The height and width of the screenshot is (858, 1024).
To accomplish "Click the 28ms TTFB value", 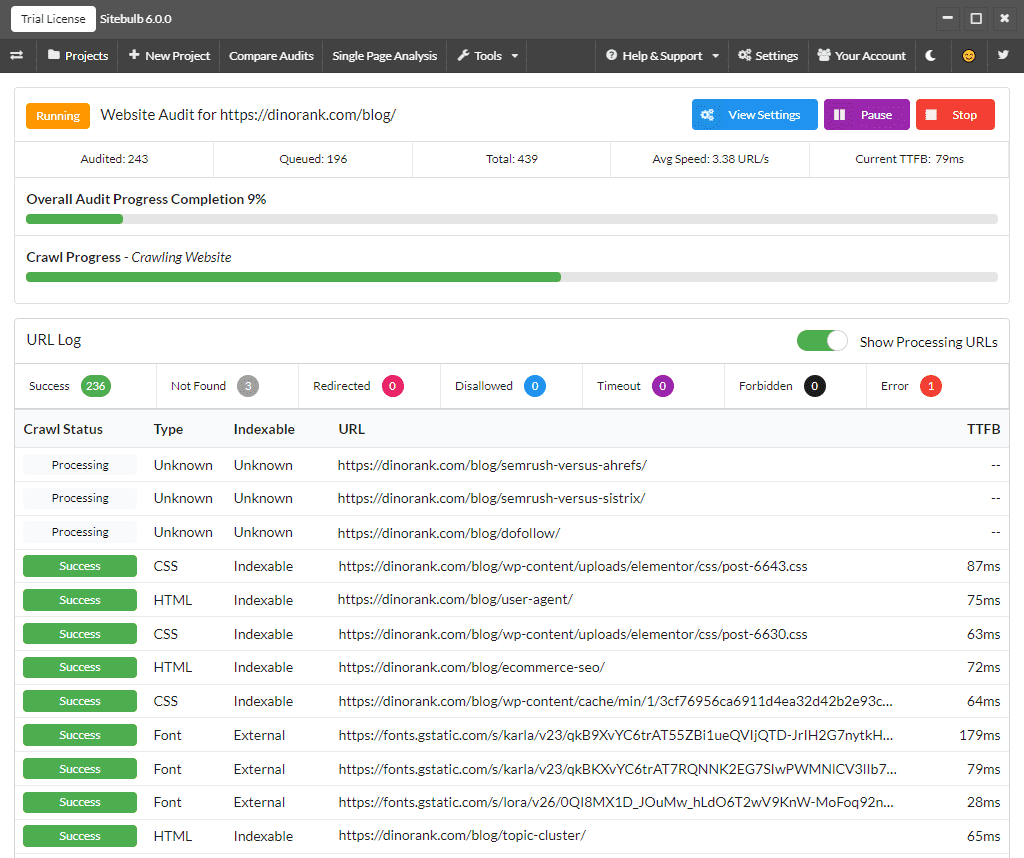I will point(984,802).
